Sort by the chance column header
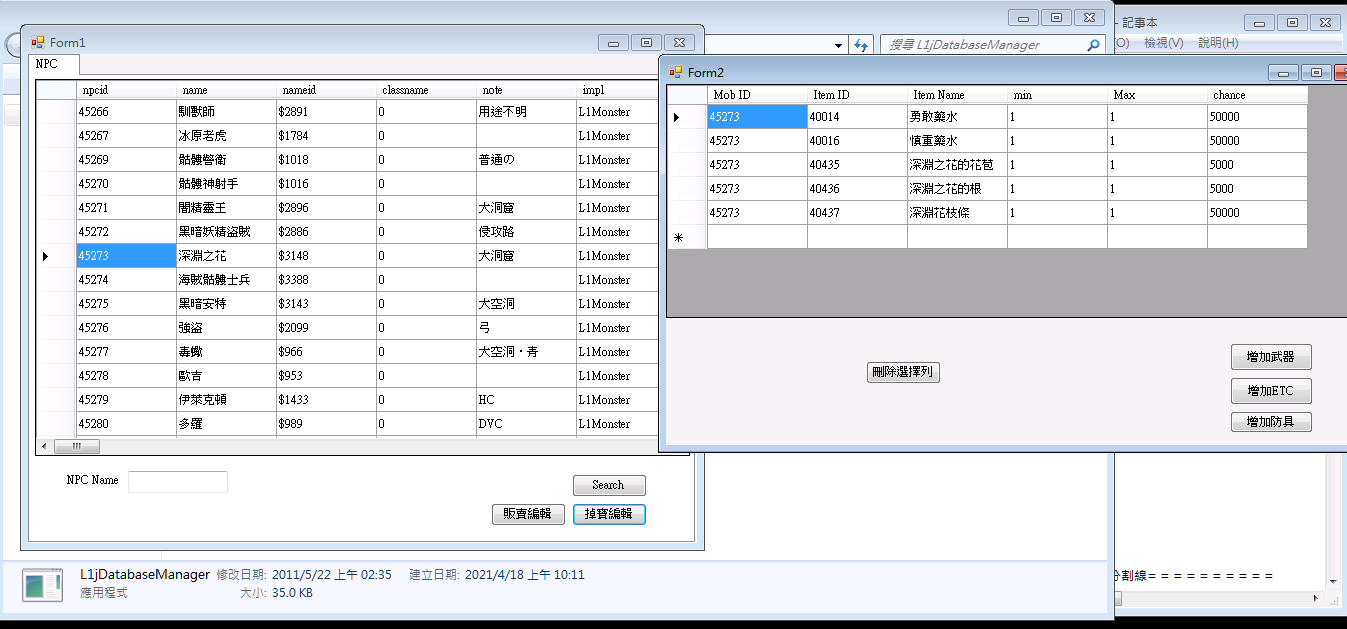 pyautogui.click(x=1257, y=95)
